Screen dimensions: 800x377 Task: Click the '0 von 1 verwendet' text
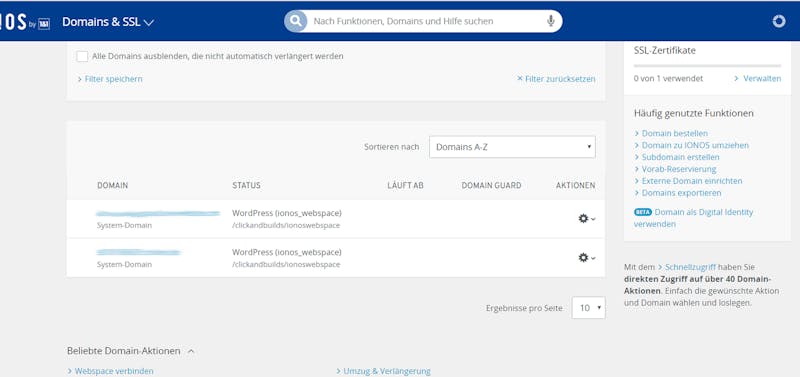point(668,79)
